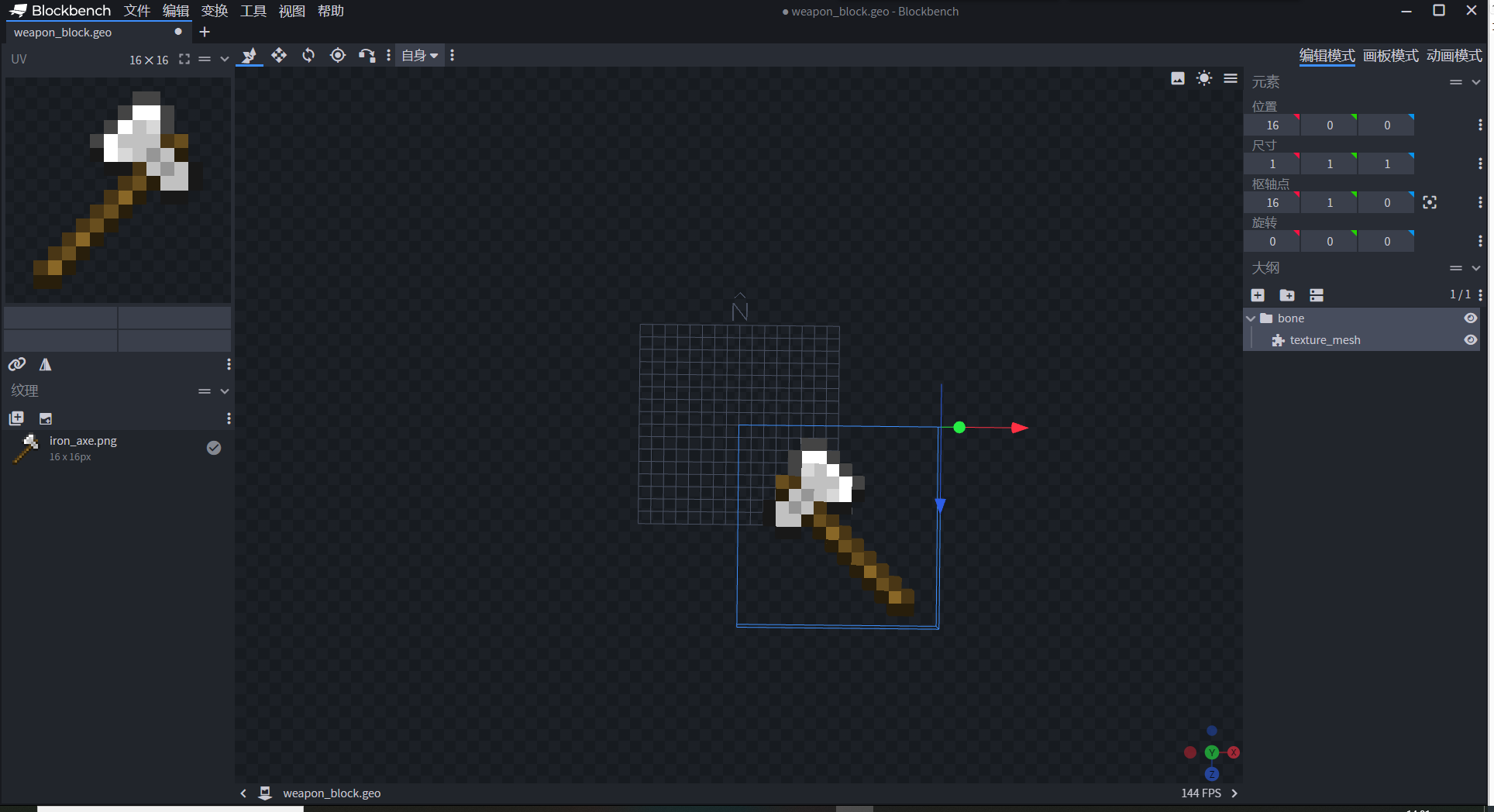Open texture toolbar more options
The image size is (1494, 812).
pyautogui.click(x=229, y=418)
